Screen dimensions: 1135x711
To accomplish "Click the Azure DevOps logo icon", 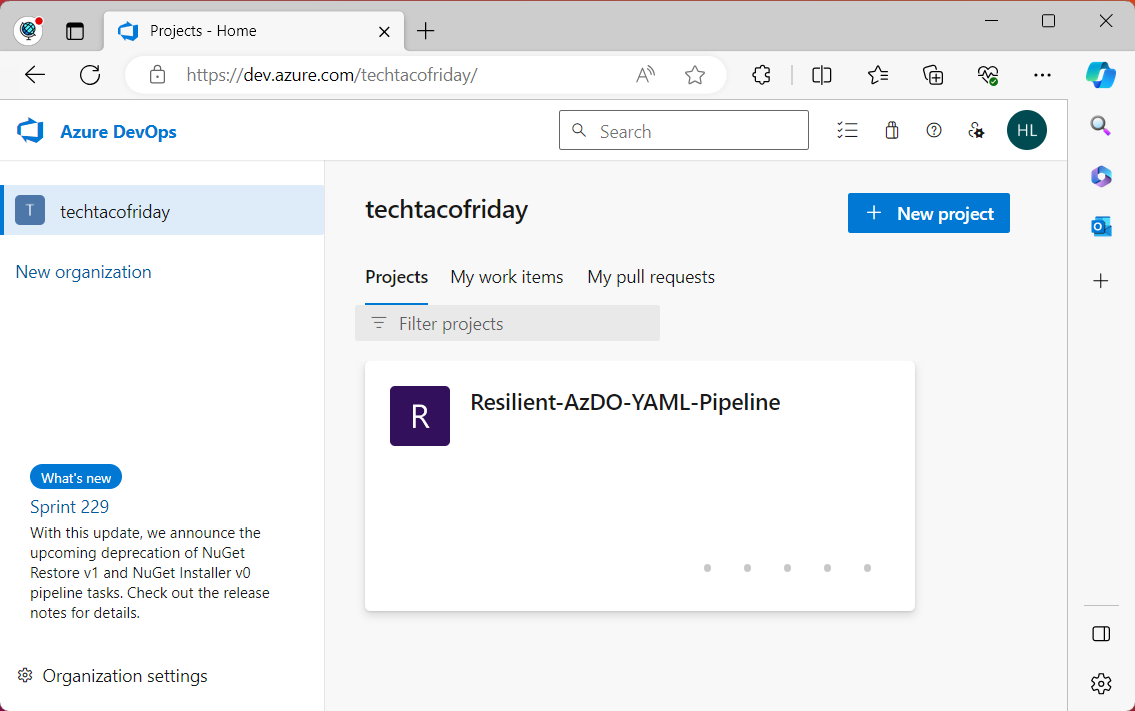I will [30, 131].
